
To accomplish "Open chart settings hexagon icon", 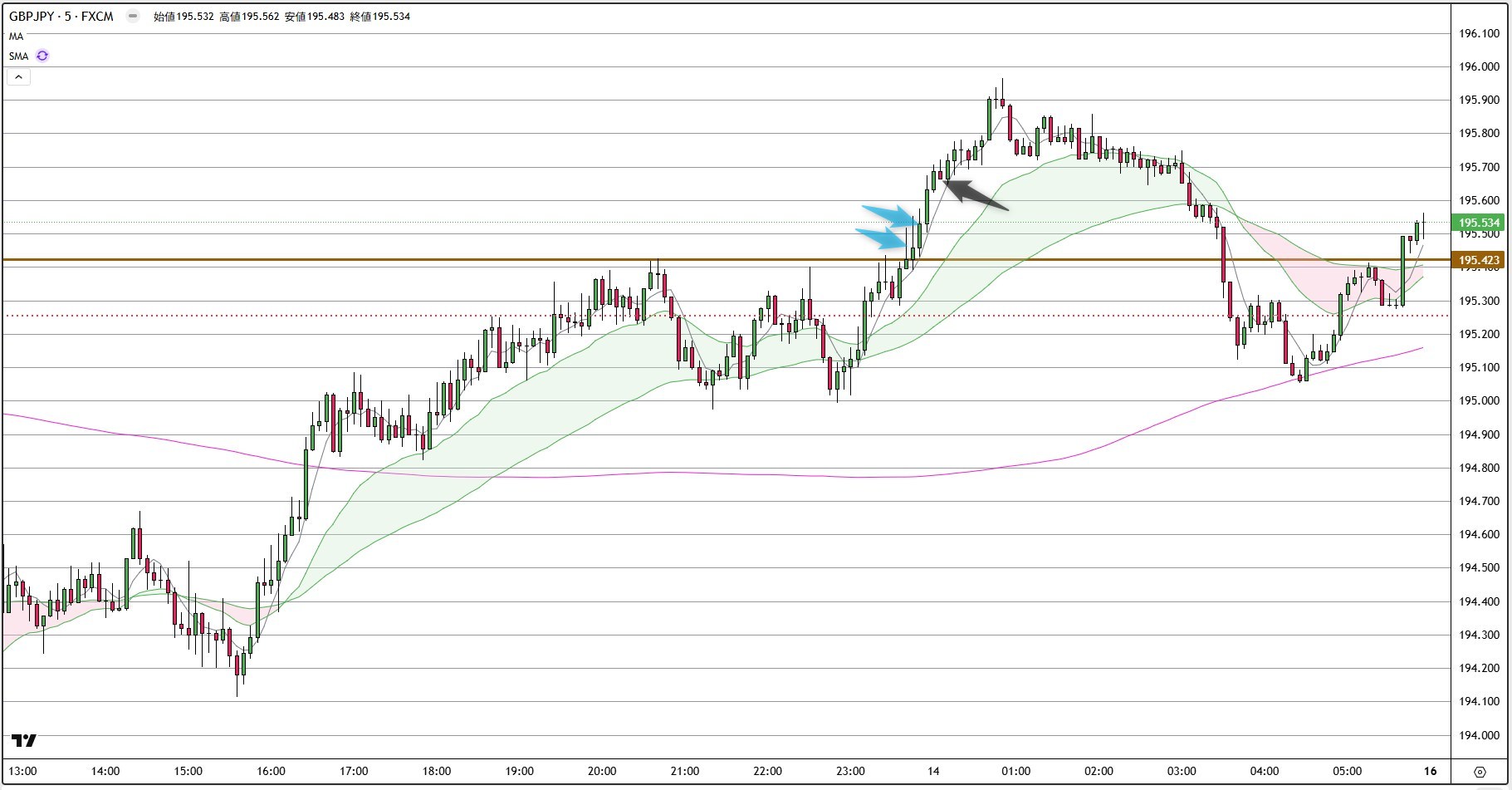I will tap(1480, 772).
